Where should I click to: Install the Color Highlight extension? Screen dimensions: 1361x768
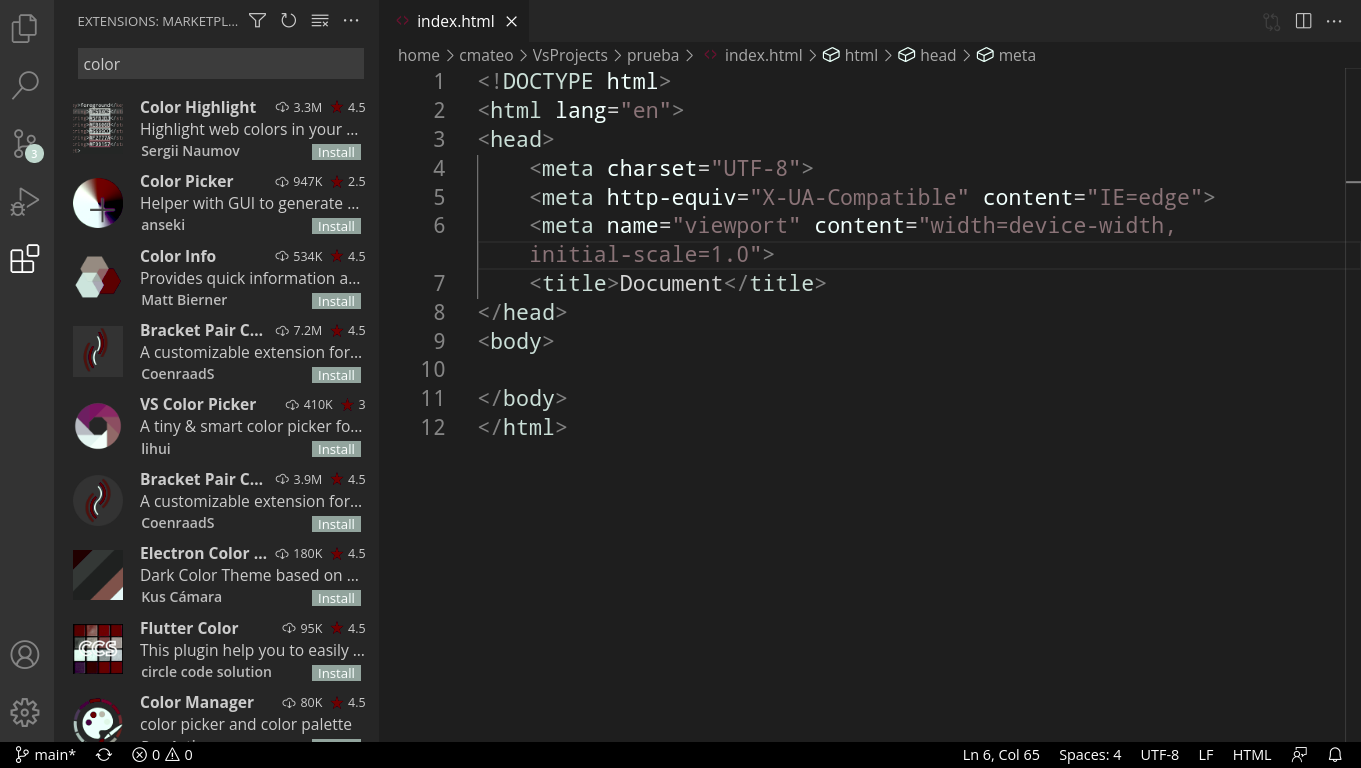pos(336,152)
